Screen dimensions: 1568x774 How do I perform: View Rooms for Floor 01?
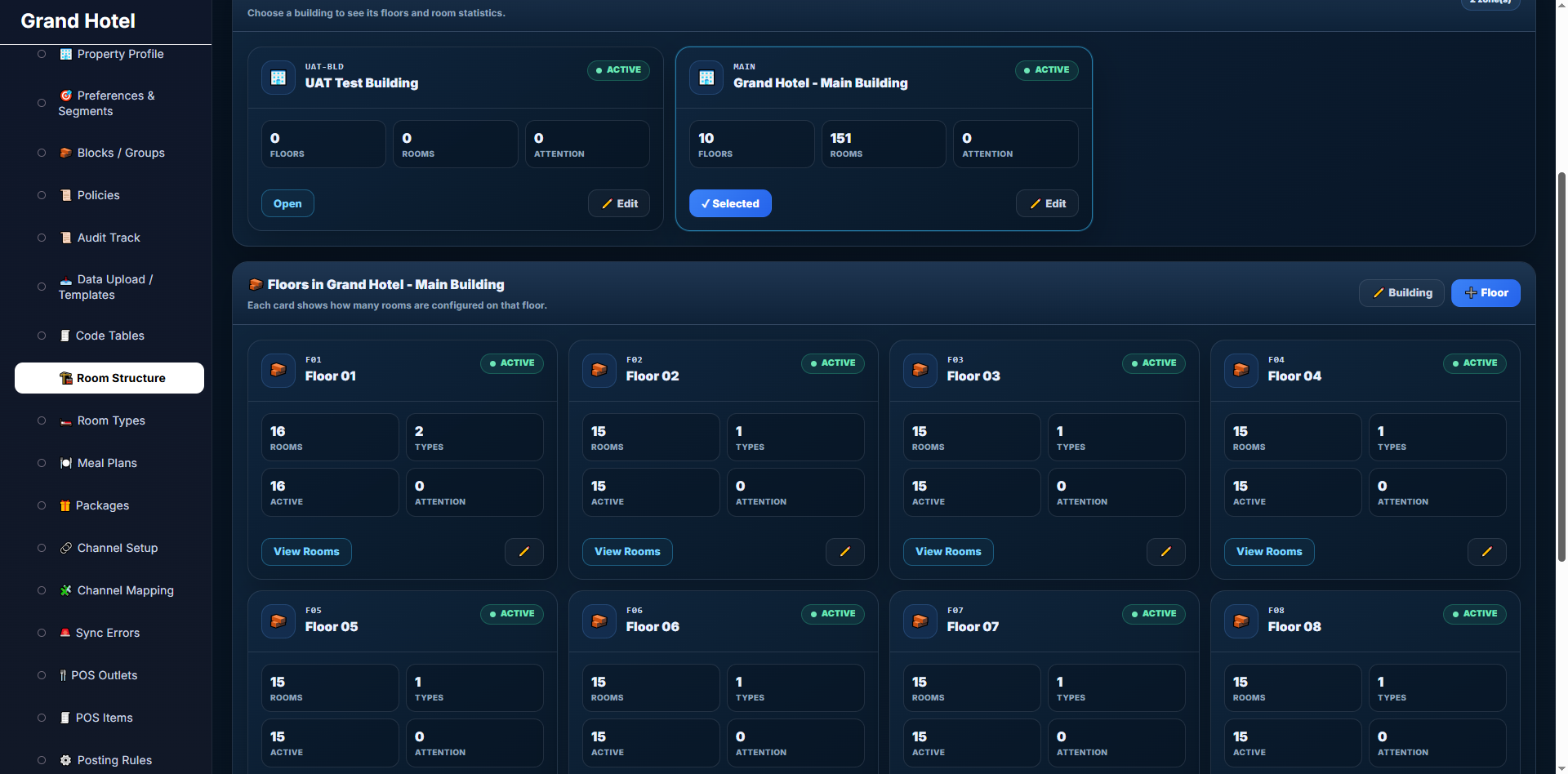point(306,552)
